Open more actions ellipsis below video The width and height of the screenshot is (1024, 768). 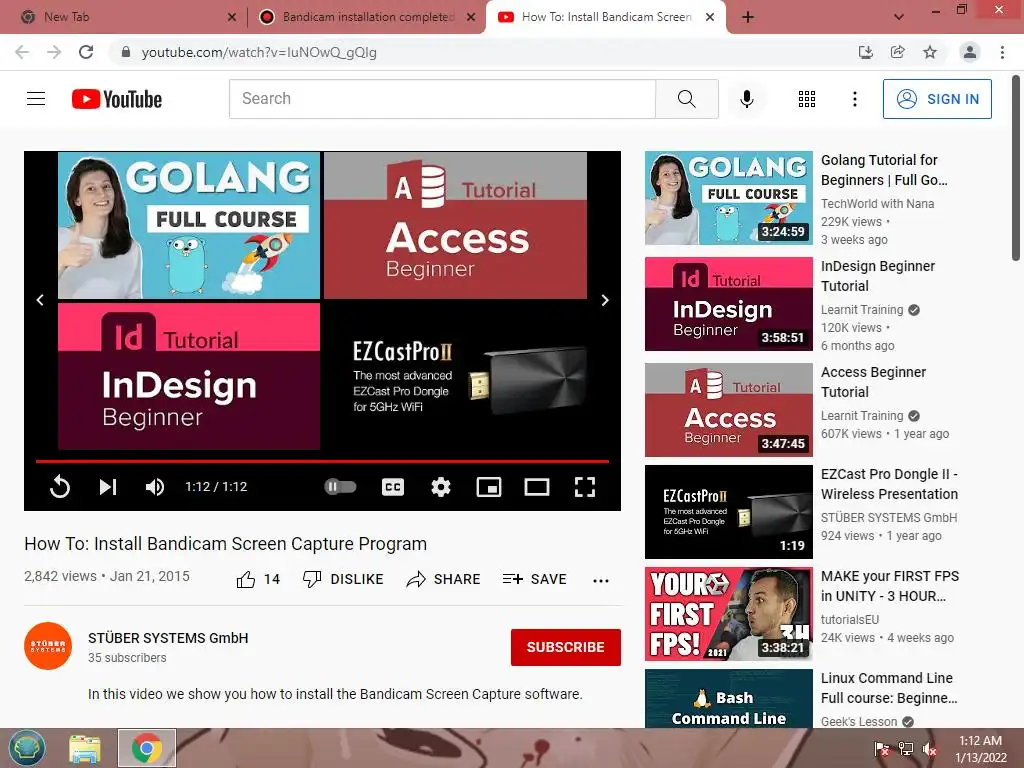601,580
